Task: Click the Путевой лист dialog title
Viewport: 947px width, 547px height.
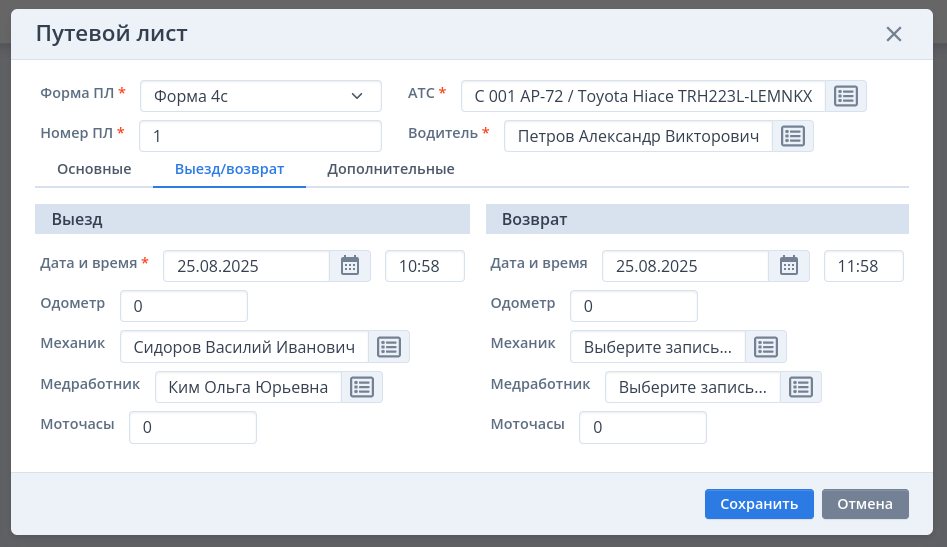Action: click(112, 34)
